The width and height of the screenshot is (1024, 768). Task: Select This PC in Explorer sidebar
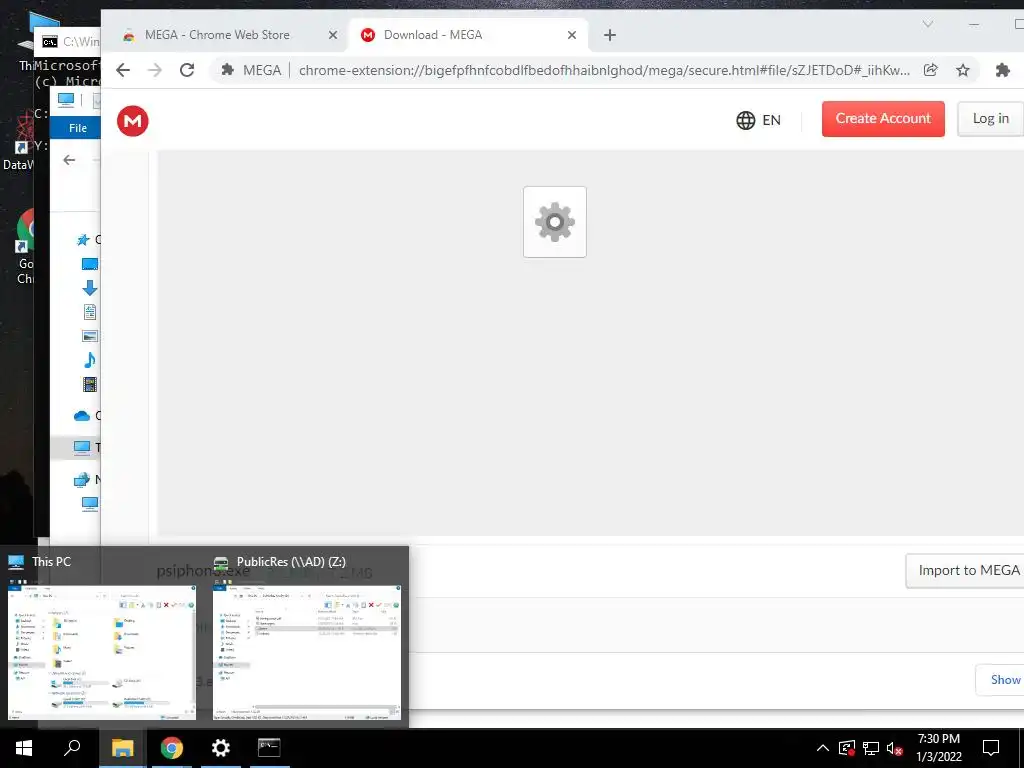pos(82,447)
